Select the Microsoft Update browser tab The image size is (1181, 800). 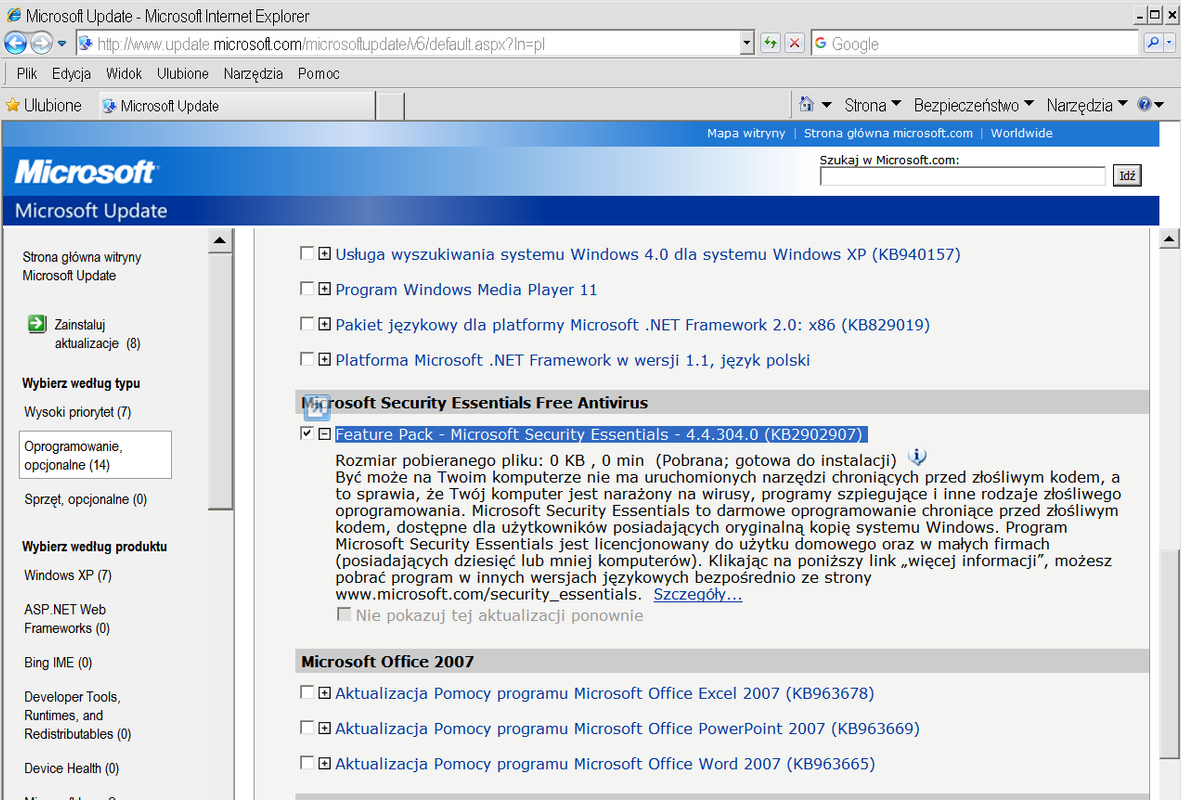click(x=237, y=105)
